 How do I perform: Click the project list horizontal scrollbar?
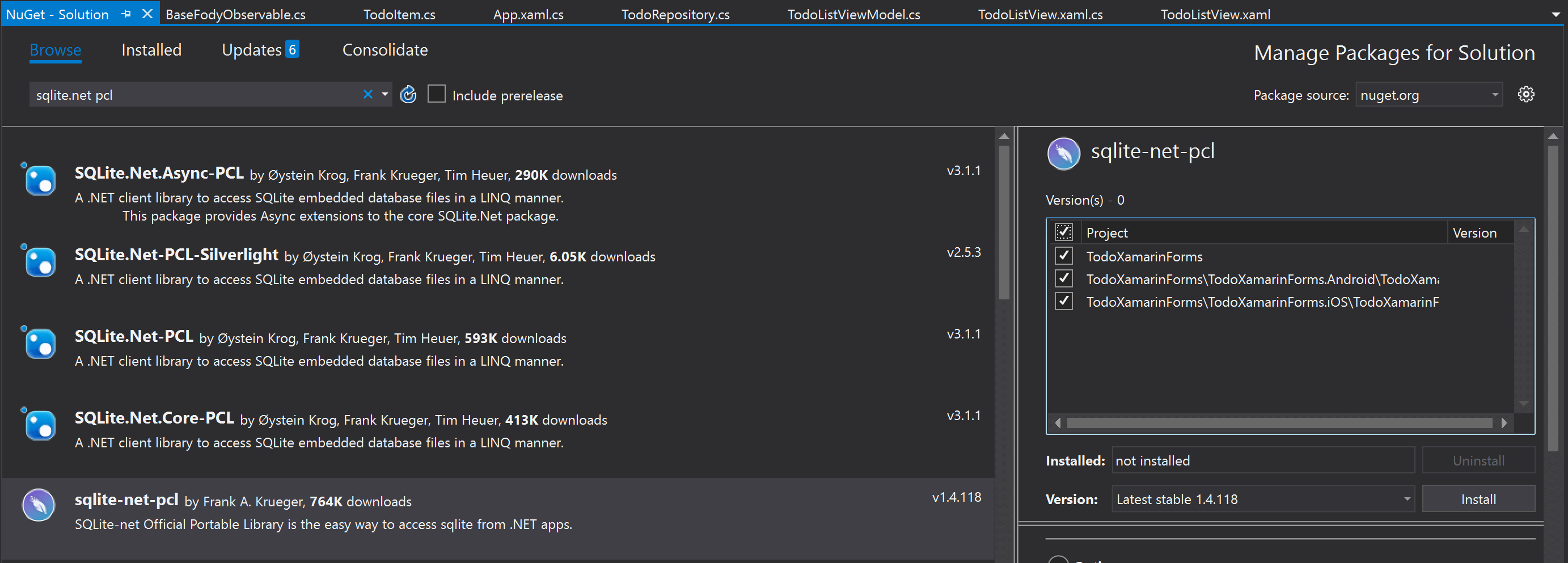(1279, 422)
